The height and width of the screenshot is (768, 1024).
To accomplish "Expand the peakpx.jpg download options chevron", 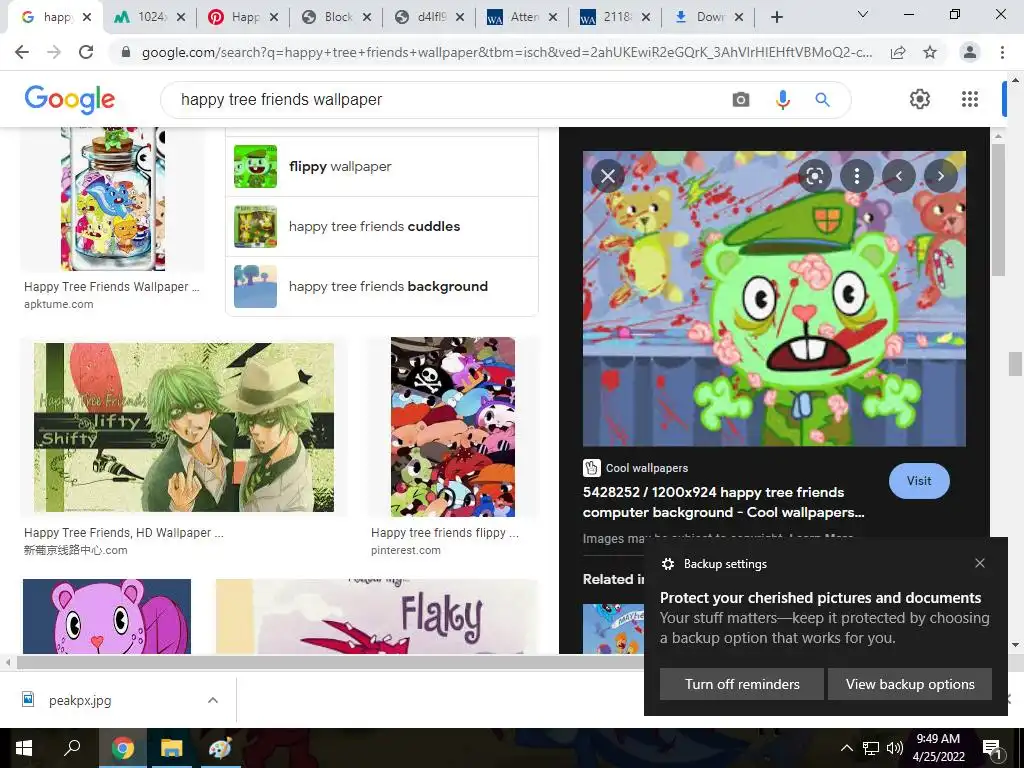I will pos(212,700).
